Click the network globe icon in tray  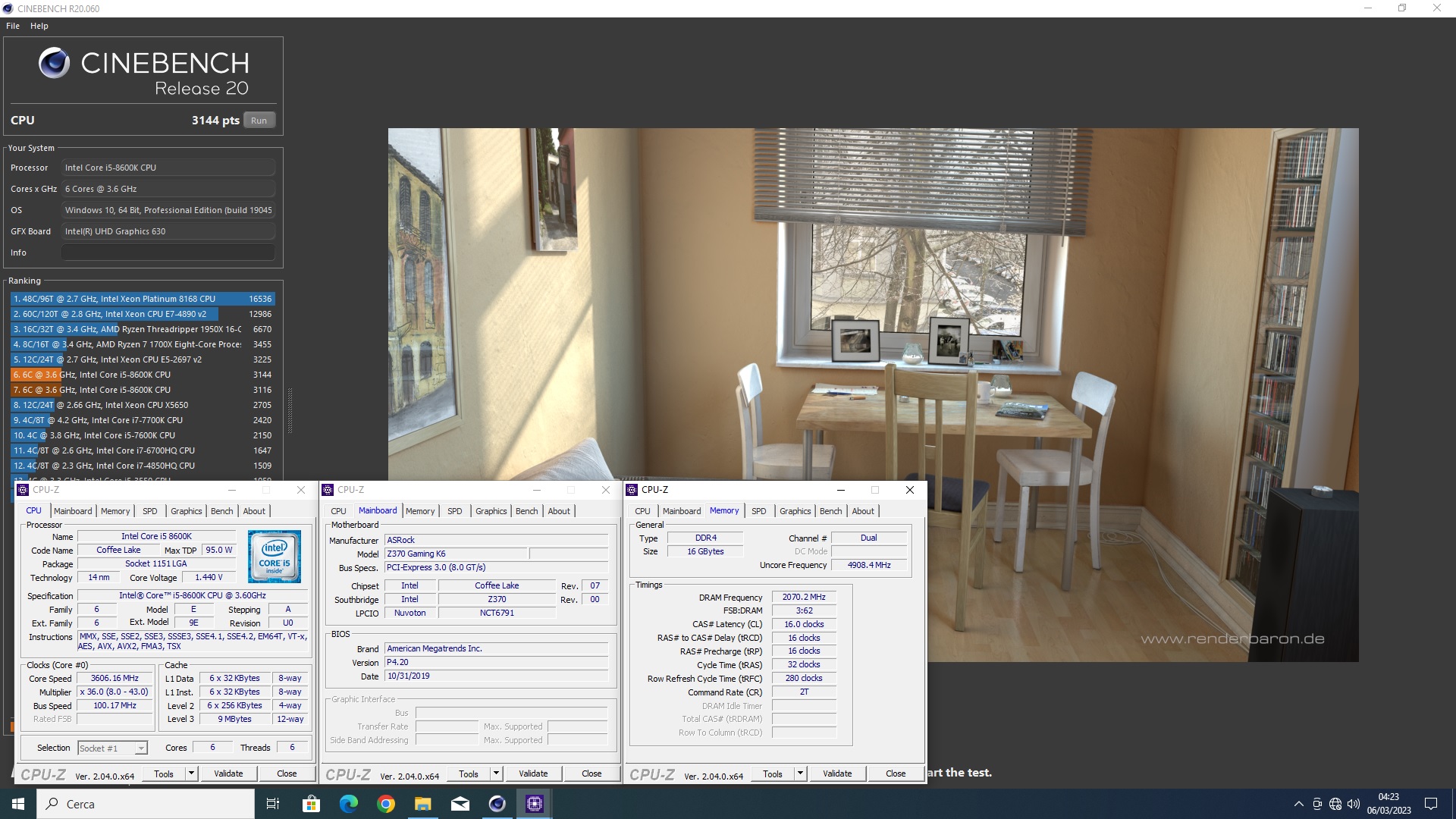pos(1335,804)
